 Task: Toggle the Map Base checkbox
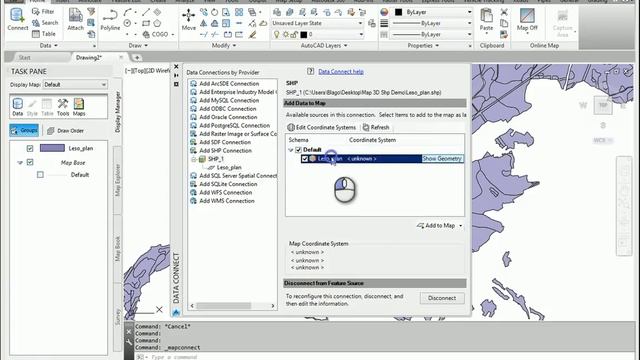click(30, 162)
